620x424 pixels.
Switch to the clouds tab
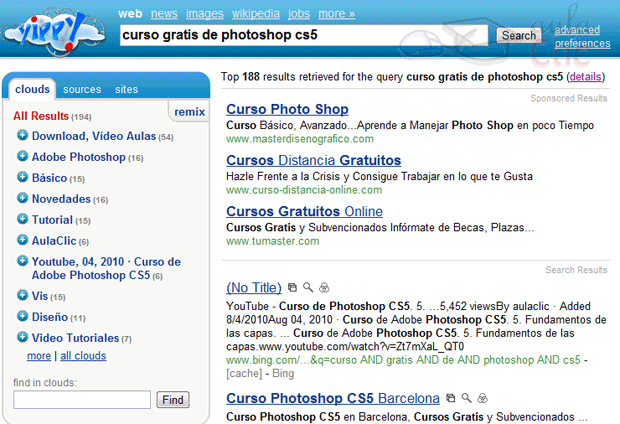point(32,89)
